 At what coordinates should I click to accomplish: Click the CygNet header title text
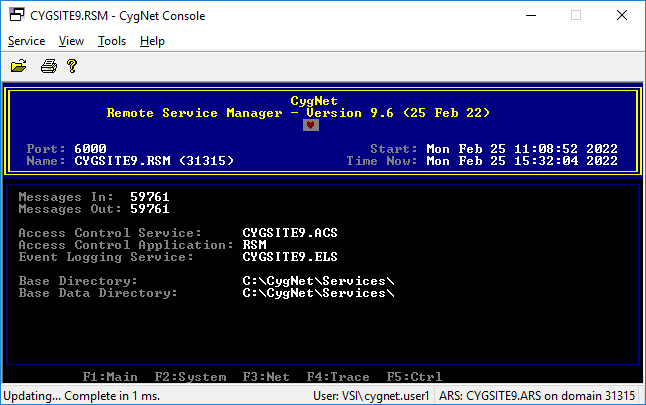314,101
